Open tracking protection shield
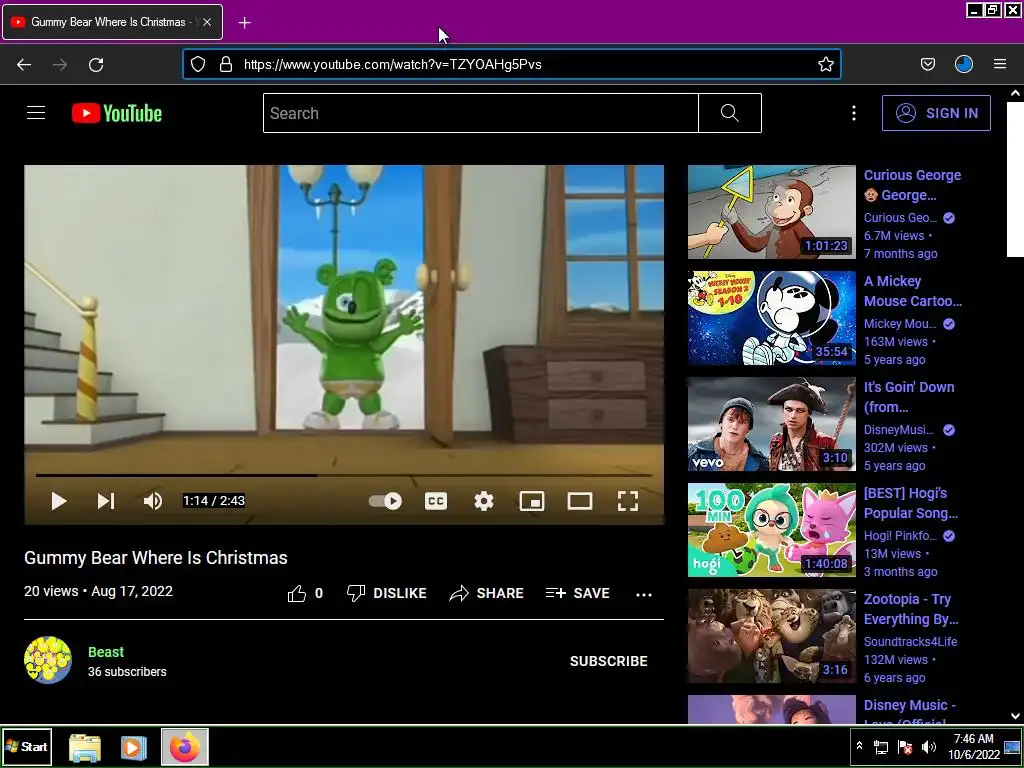Screen dimensions: 1024x768 pos(198,64)
